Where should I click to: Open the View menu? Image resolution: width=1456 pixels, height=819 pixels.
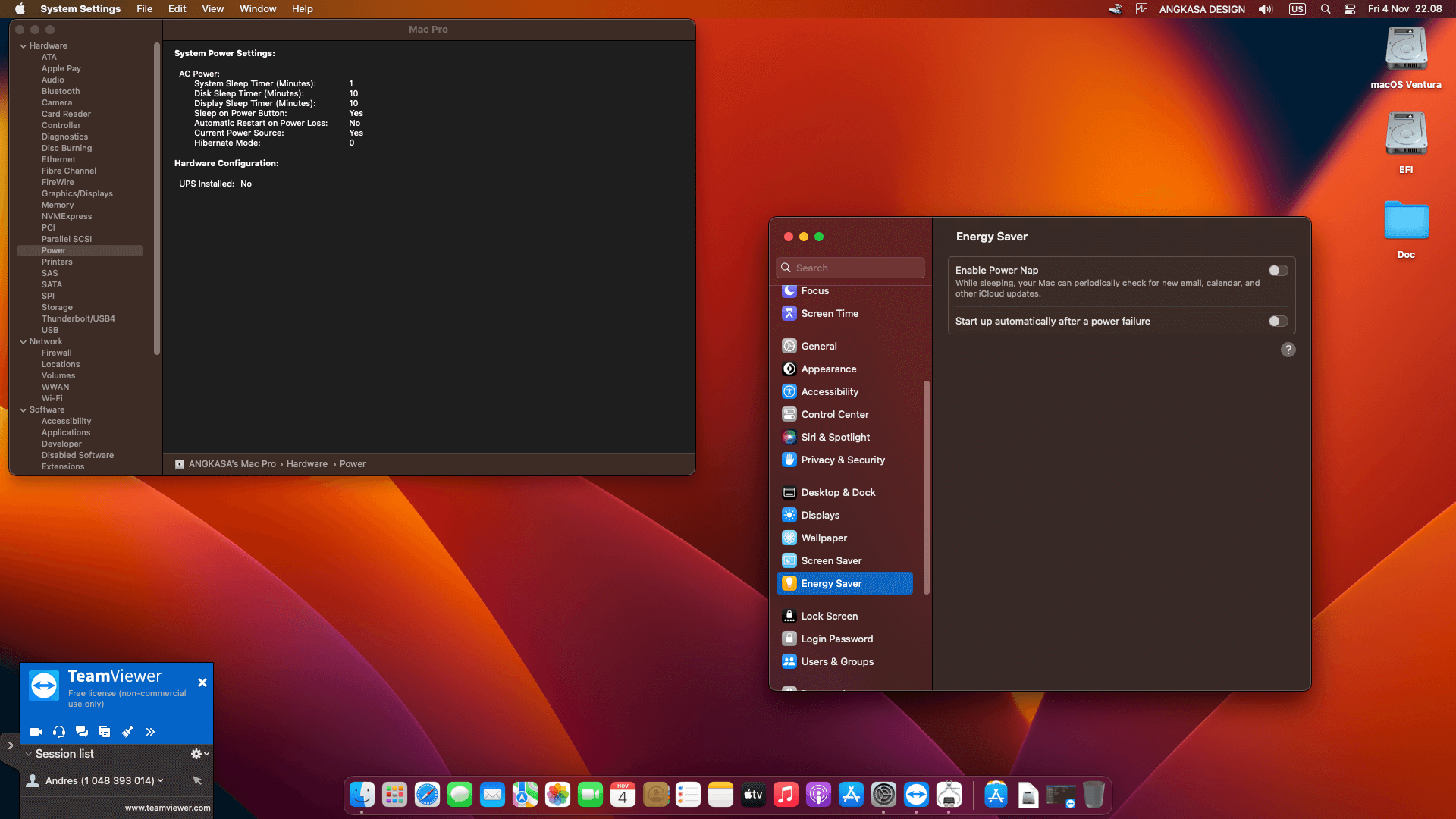[x=212, y=9]
